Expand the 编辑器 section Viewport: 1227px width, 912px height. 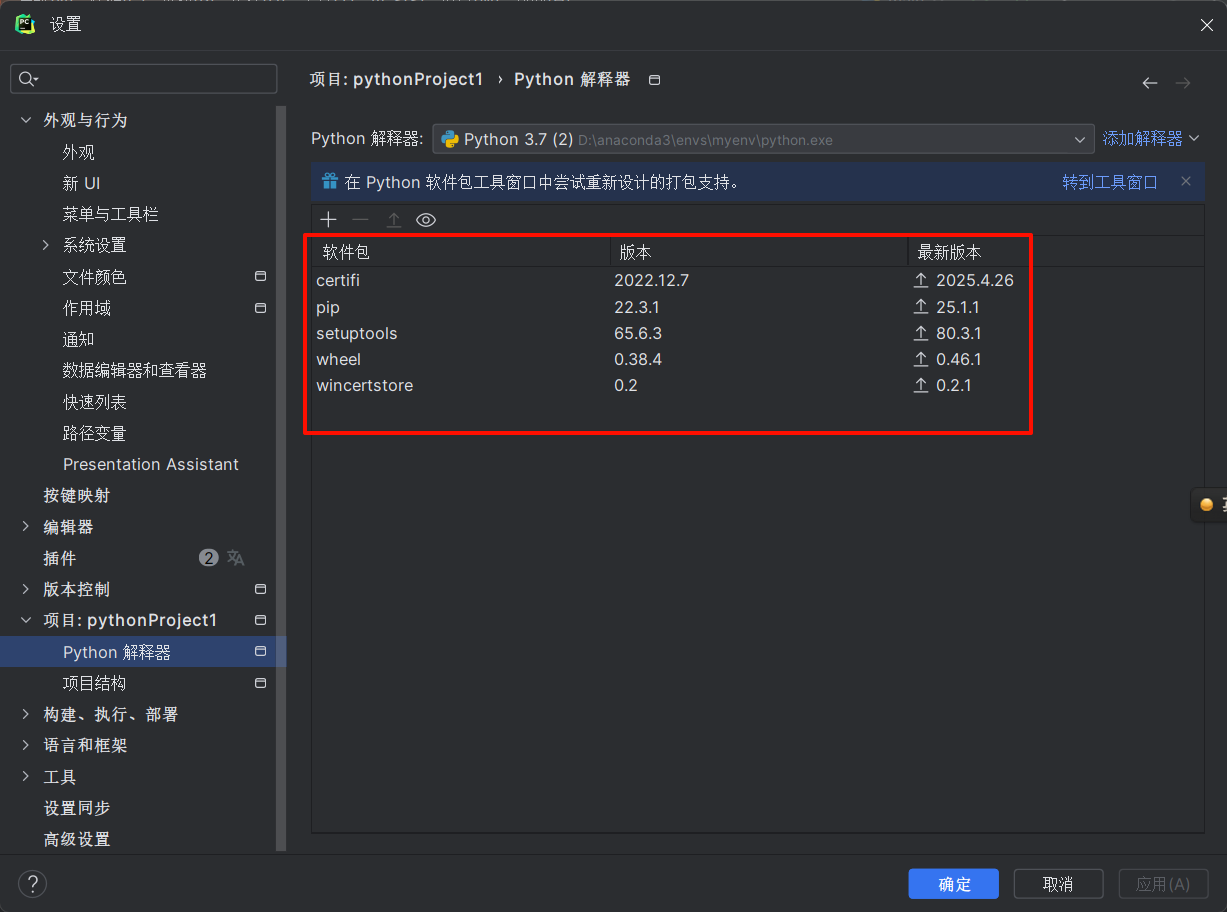point(26,527)
